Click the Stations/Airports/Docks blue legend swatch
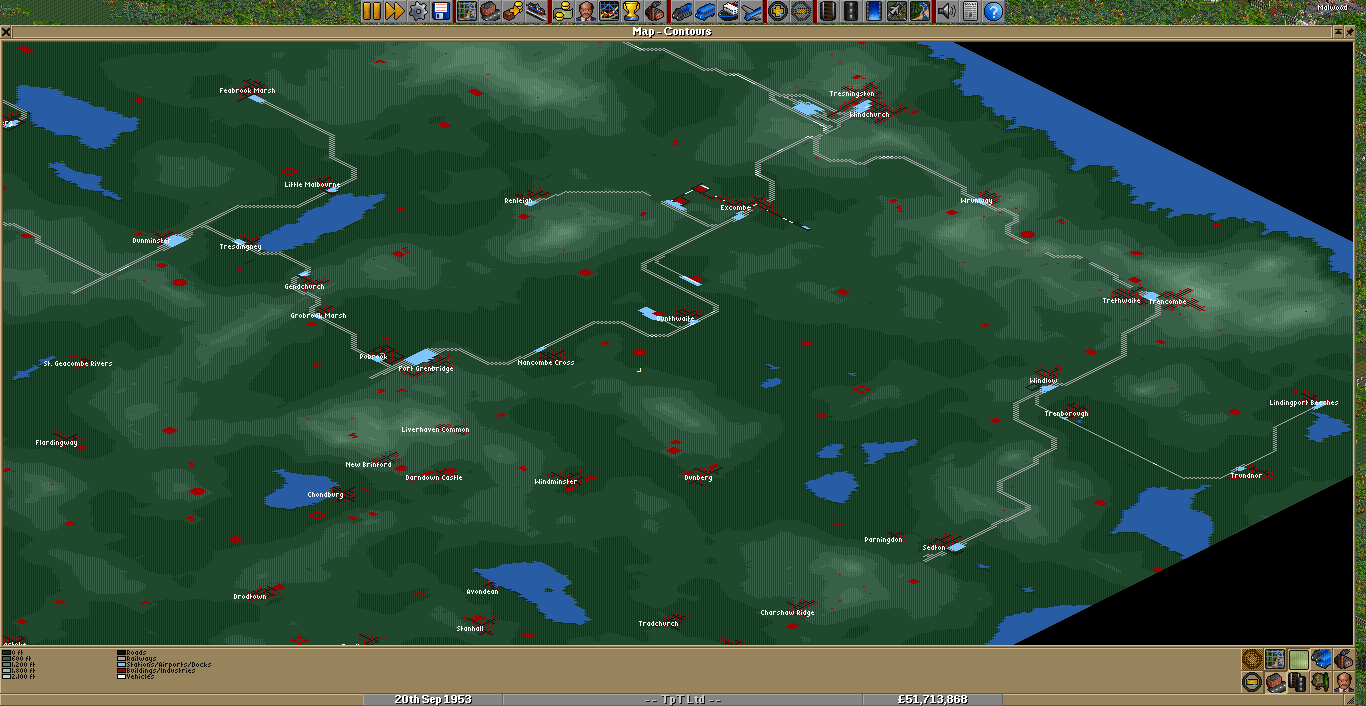The width and height of the screenshot is (1366, 706). click(122, 664)
